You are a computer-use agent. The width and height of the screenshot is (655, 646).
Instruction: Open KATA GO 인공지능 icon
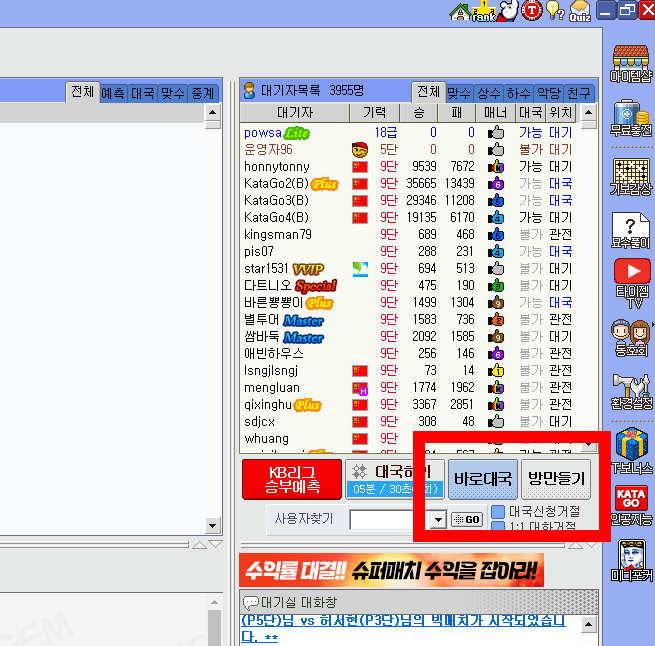pyautogui.click(x=631, y=505)
